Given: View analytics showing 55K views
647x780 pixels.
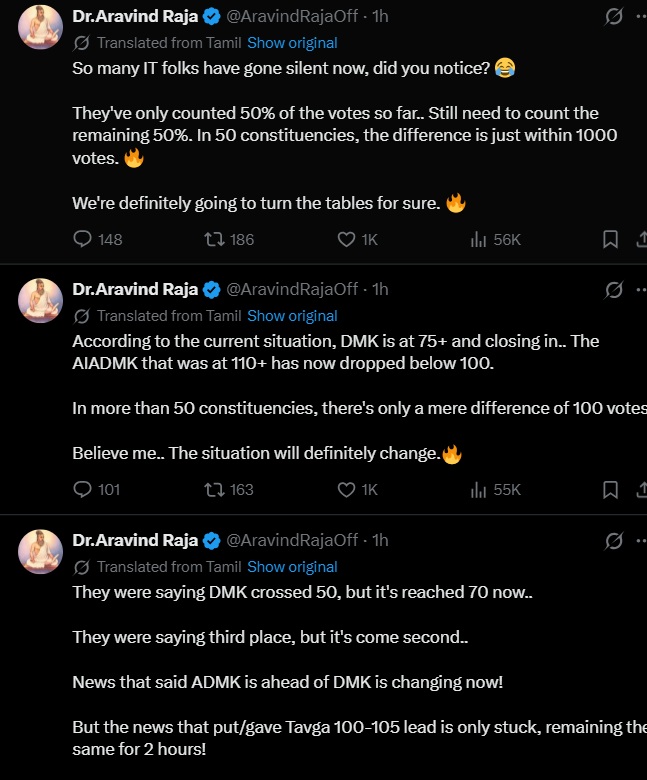Looking at the screenshot, I should click(x=495, y=489).
